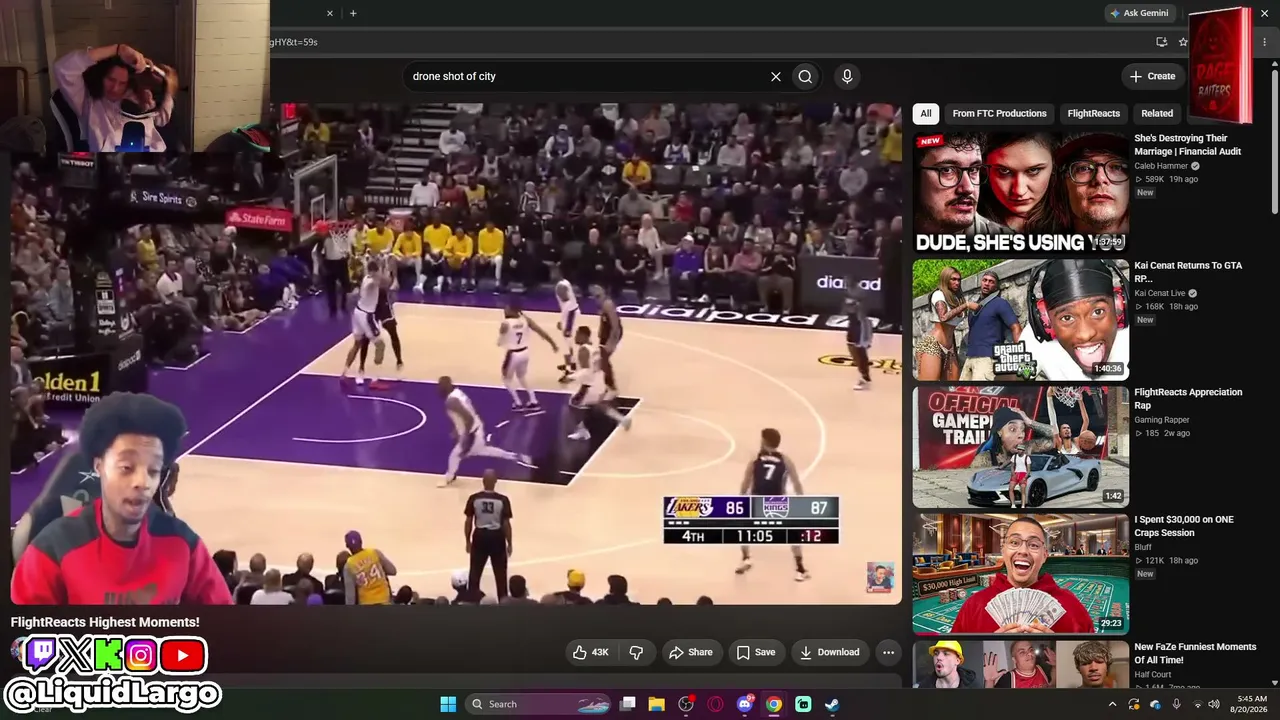Visit the Gaming Rapper channel
The image size is (1280, 720).
tap(1162, 420)
